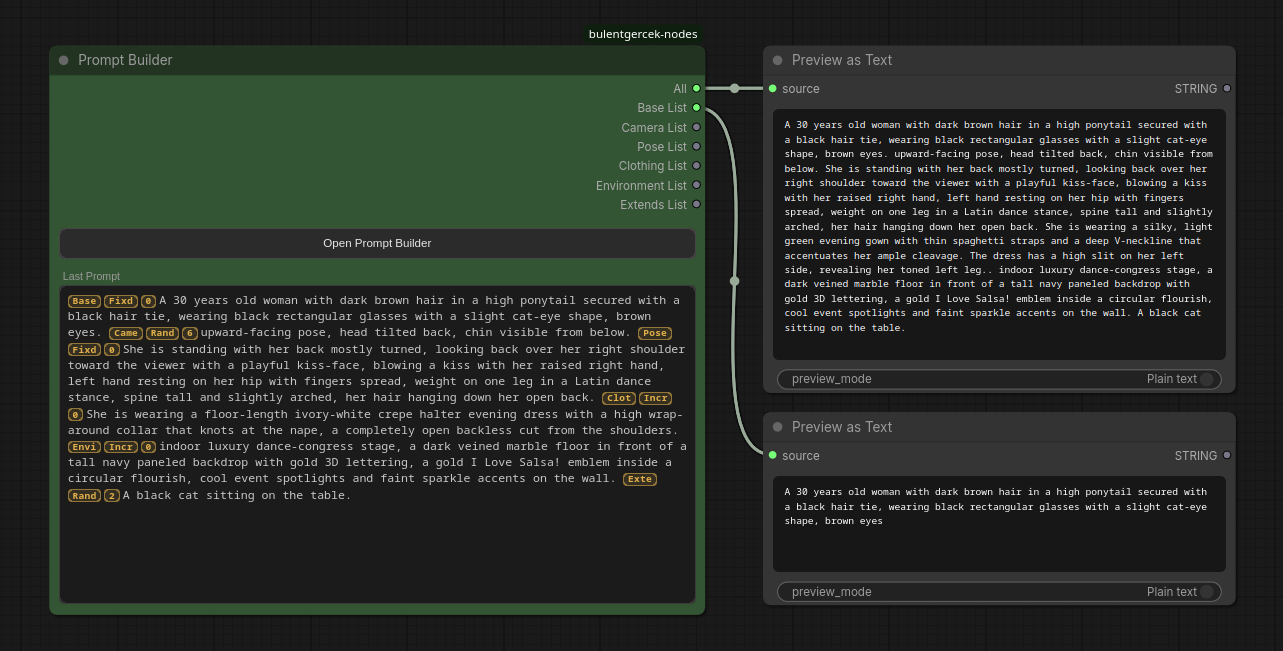Click STRING output socket of the full-prompt preview node
This screenshot has height=651, width=1283.
click(x=1227, y=89)
